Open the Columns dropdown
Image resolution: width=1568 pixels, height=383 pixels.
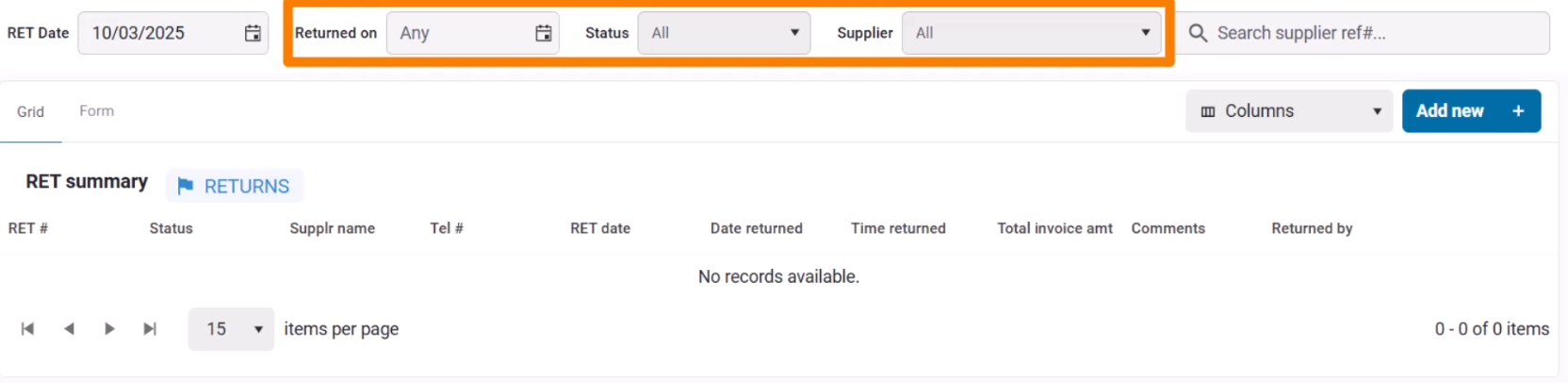1288,111
